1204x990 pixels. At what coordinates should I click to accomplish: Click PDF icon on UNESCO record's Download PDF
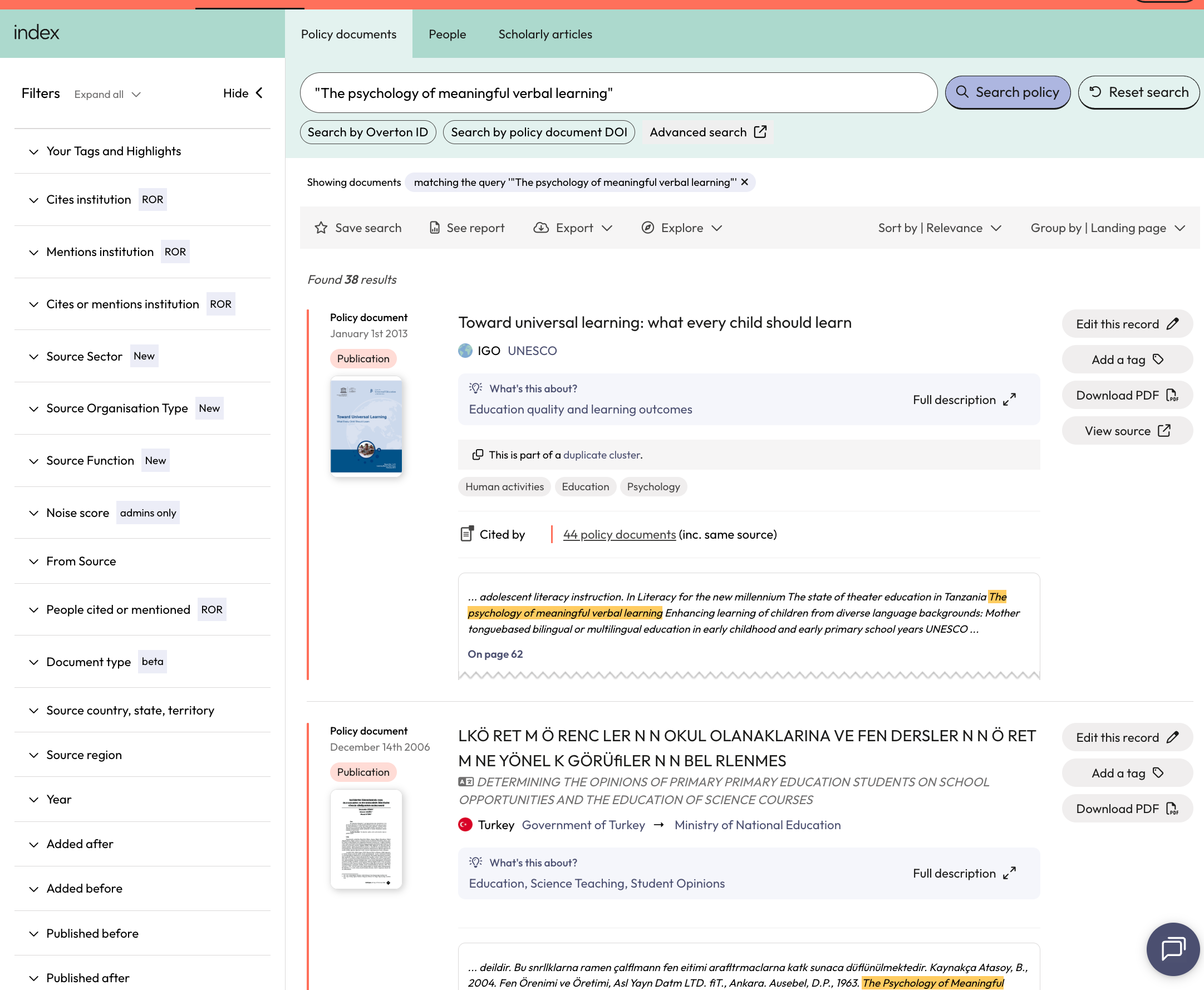pyautogui.click(x=1172, y=395)
